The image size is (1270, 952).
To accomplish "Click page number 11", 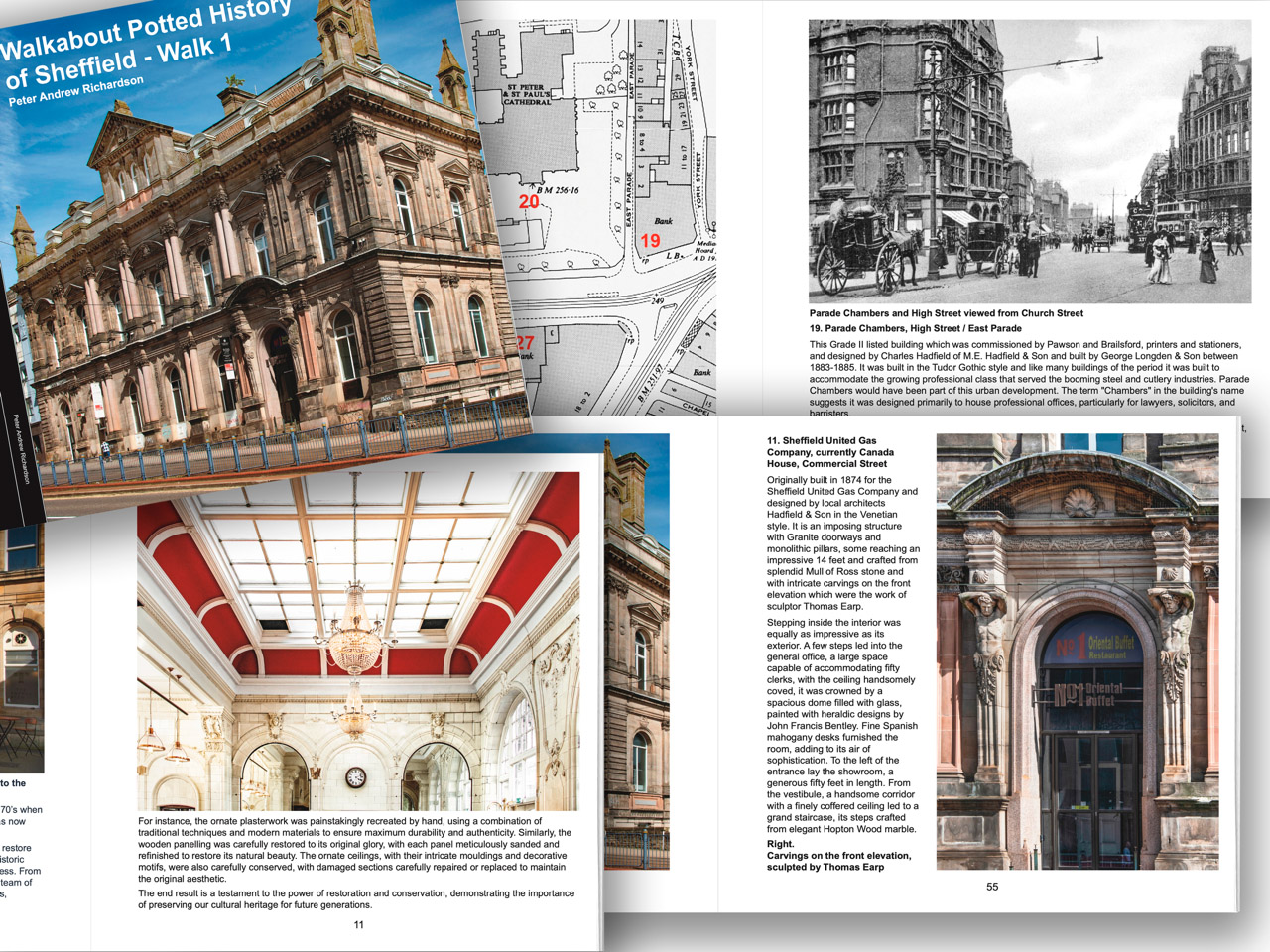I will [359, 924].
